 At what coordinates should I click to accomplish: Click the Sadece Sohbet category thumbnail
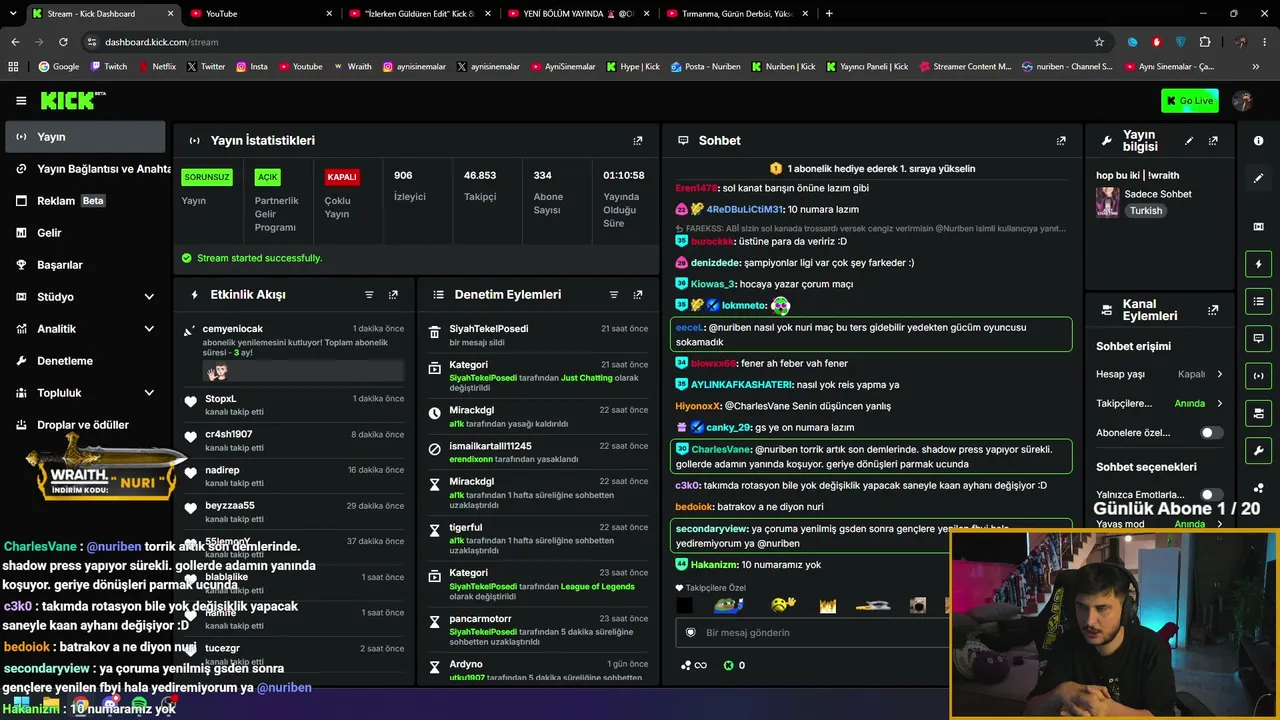[1107, 201]
